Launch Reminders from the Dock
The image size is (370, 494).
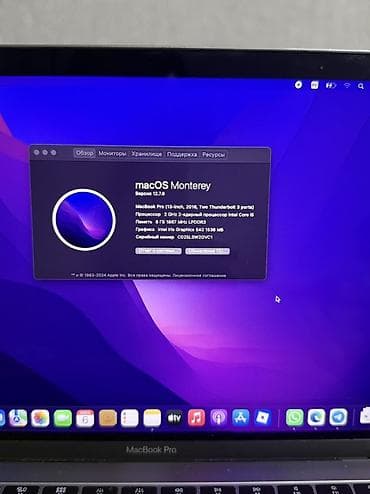[130, 418]
